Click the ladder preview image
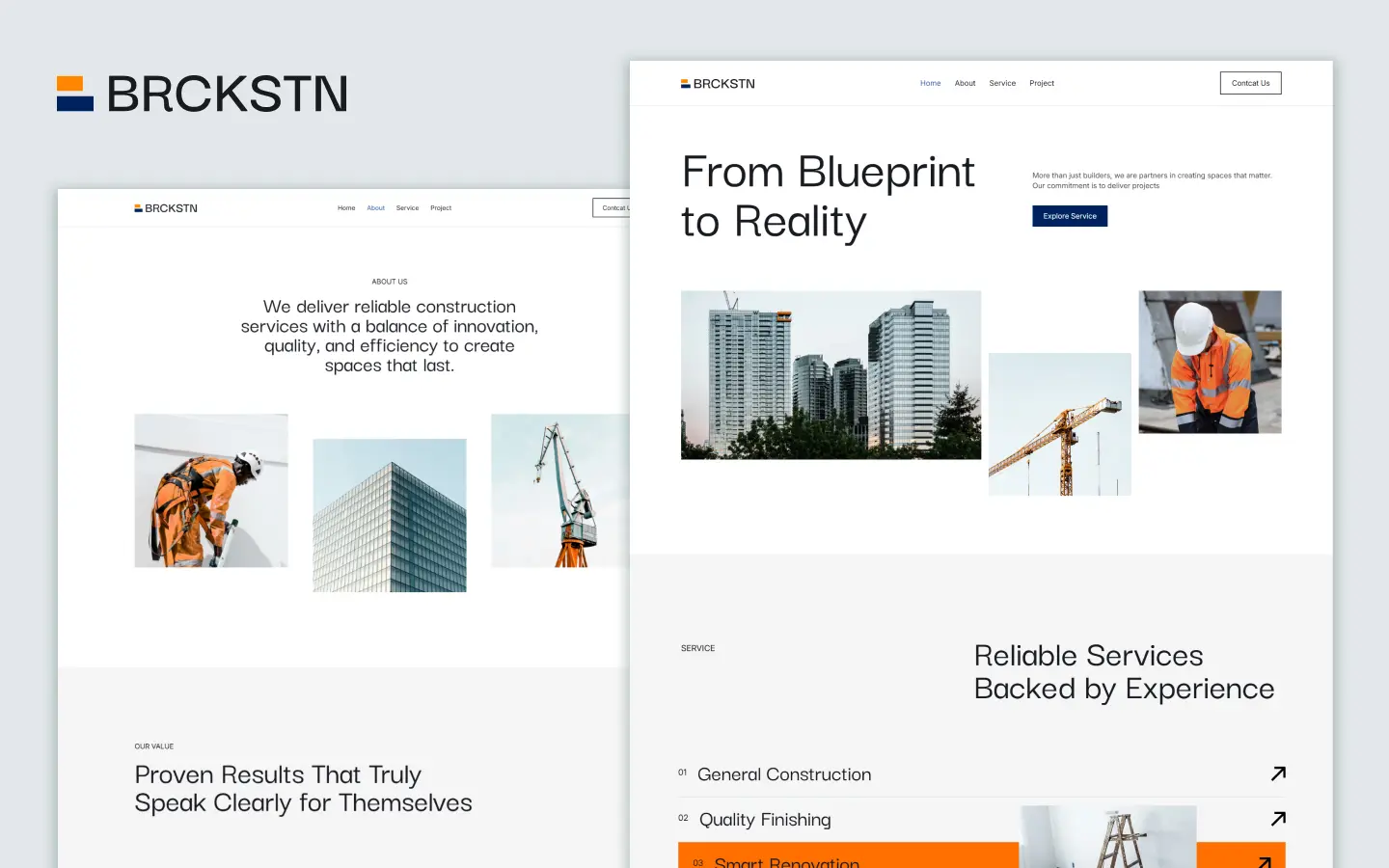The width and height of the screenshot is (1389, 868). pos(1108,837)
